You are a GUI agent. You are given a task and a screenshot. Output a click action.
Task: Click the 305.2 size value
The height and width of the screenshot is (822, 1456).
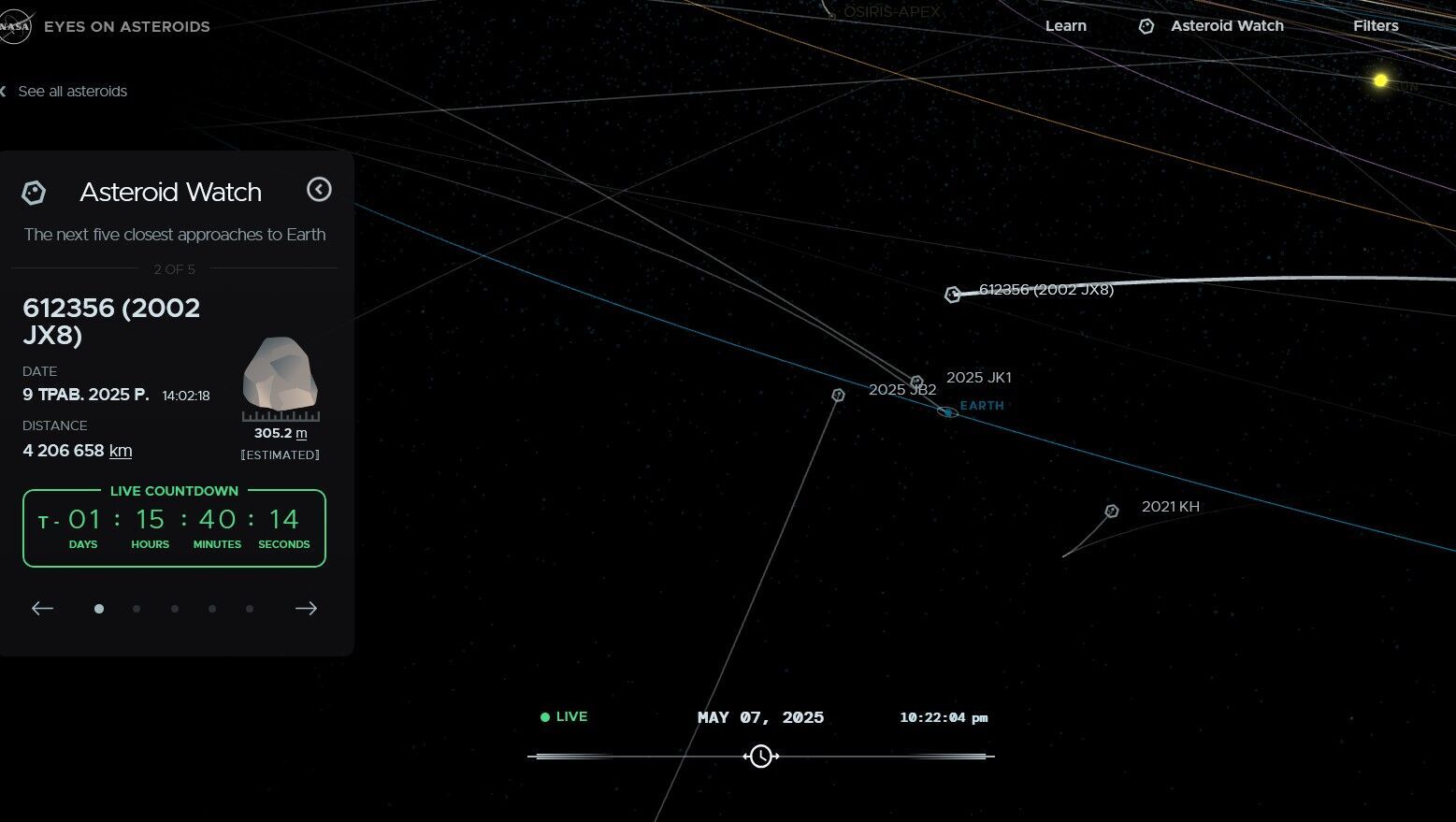[x=273, y=433]
